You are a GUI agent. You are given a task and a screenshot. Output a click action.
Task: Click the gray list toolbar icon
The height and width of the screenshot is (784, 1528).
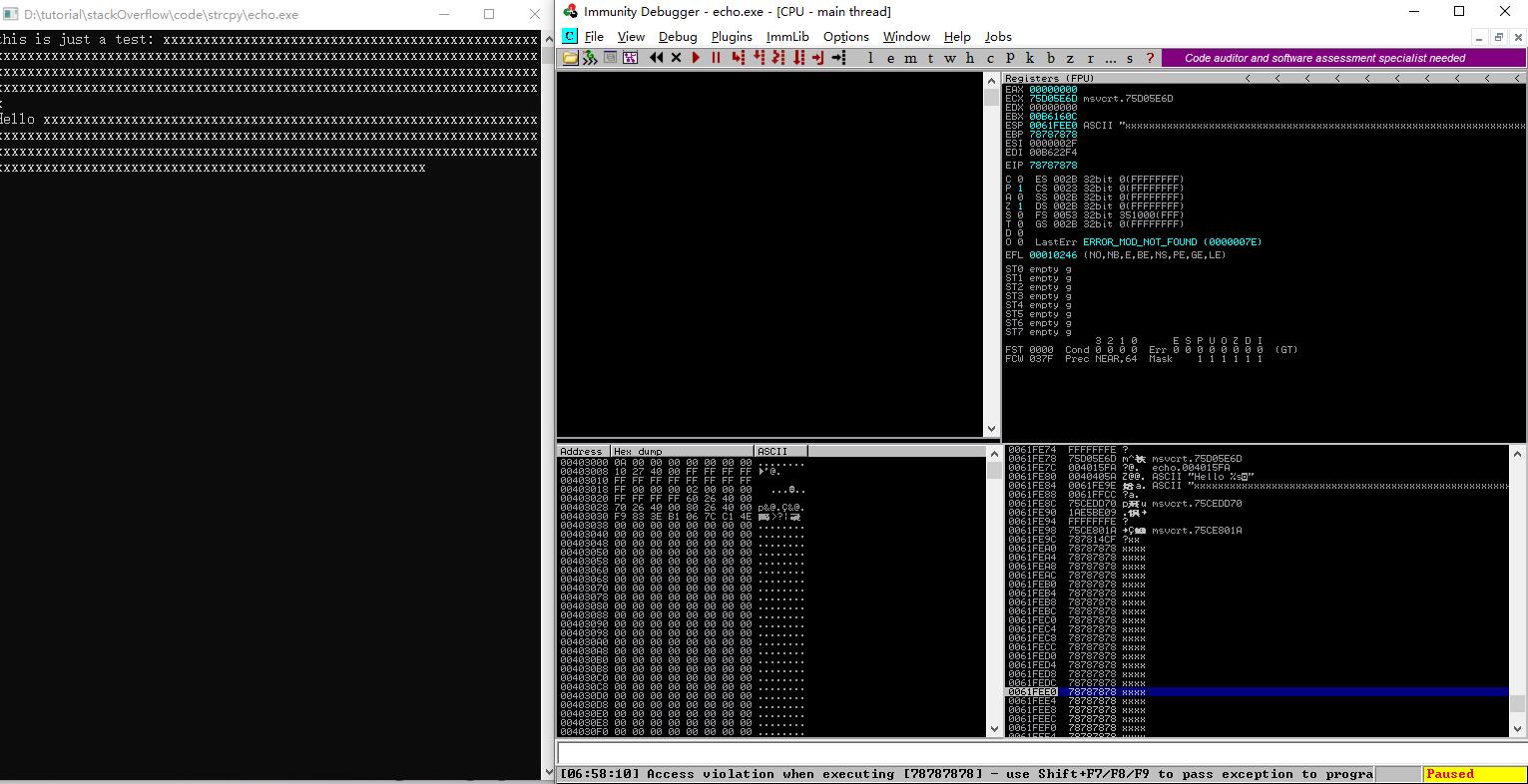click(610, 58)
